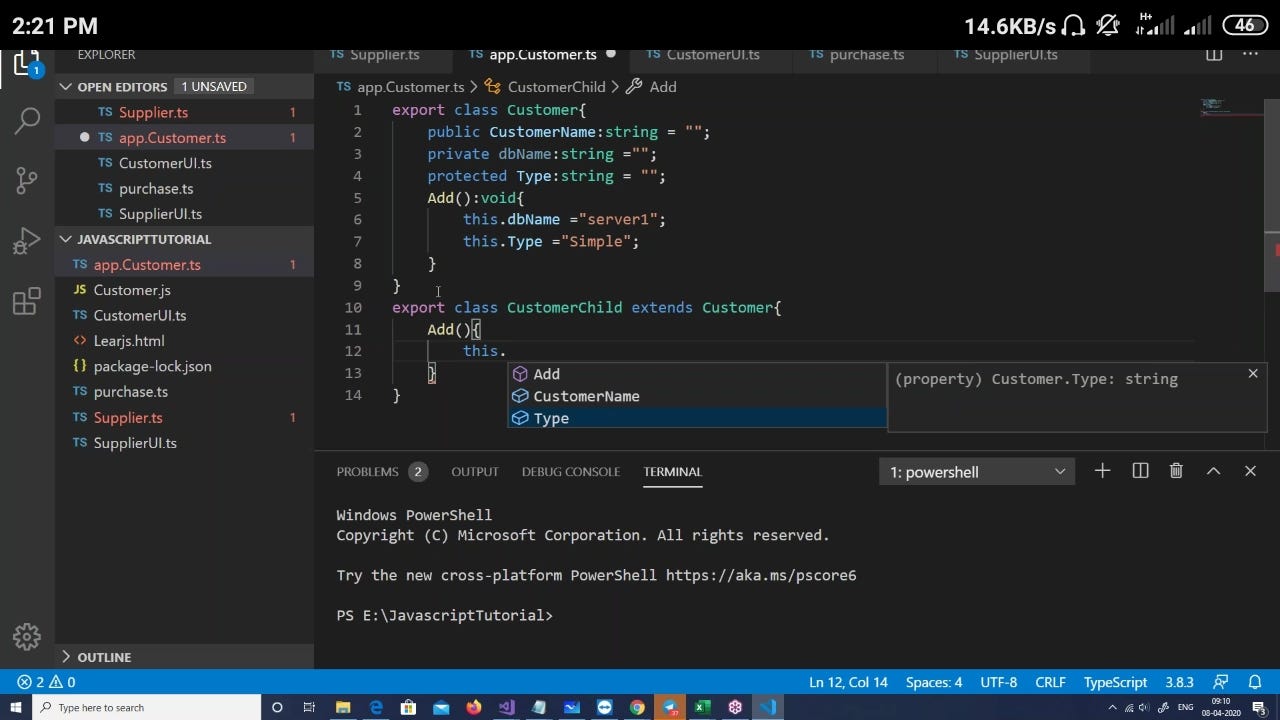Click the Add breadcrumb item
The image size is (1280, 720).
(661, 86)
